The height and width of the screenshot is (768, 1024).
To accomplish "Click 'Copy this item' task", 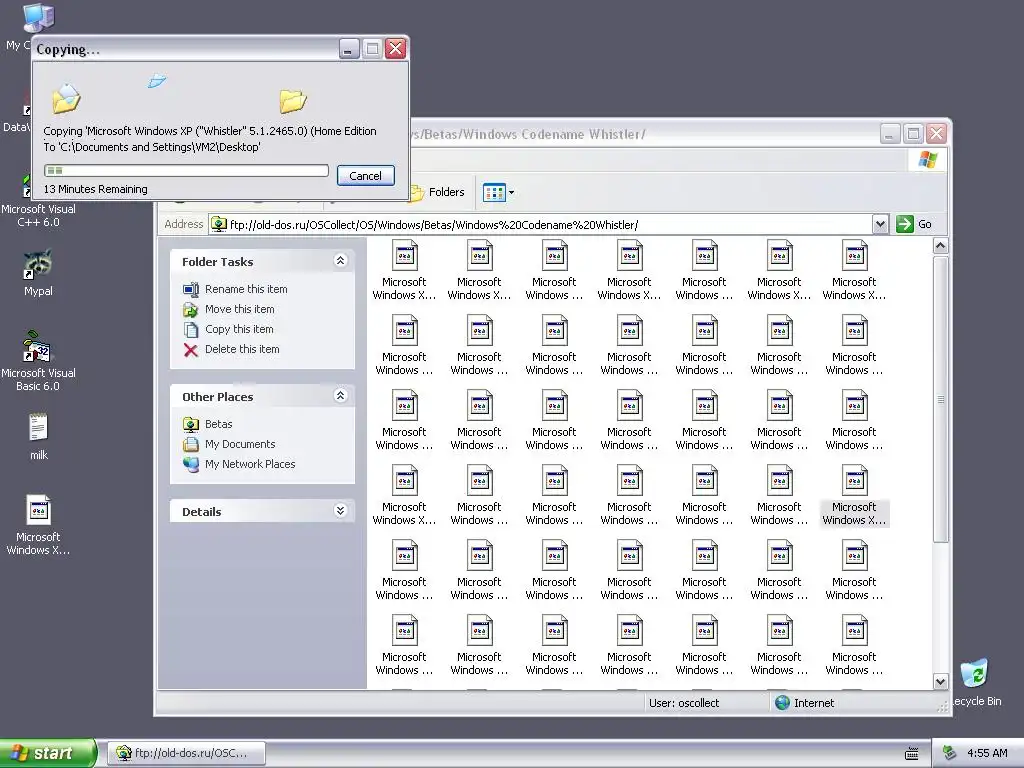I will [x=239, y=329].
